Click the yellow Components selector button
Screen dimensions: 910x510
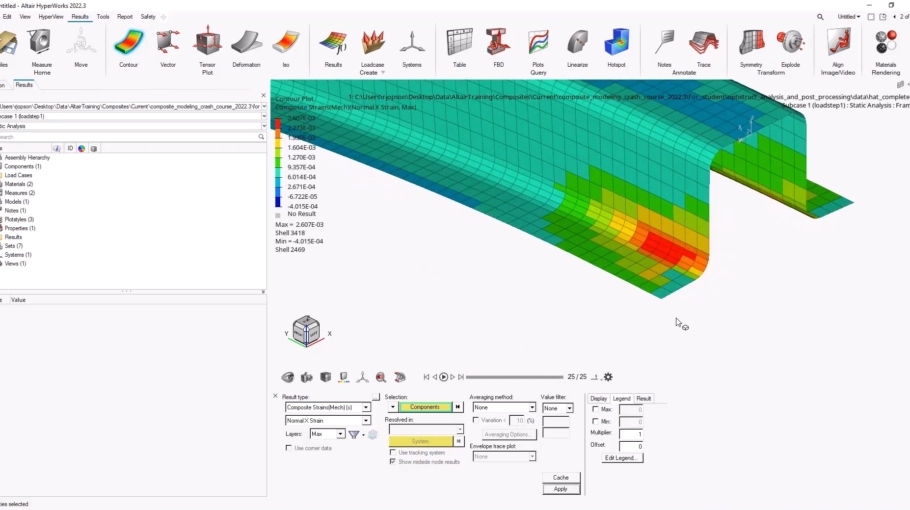point(425,407)
